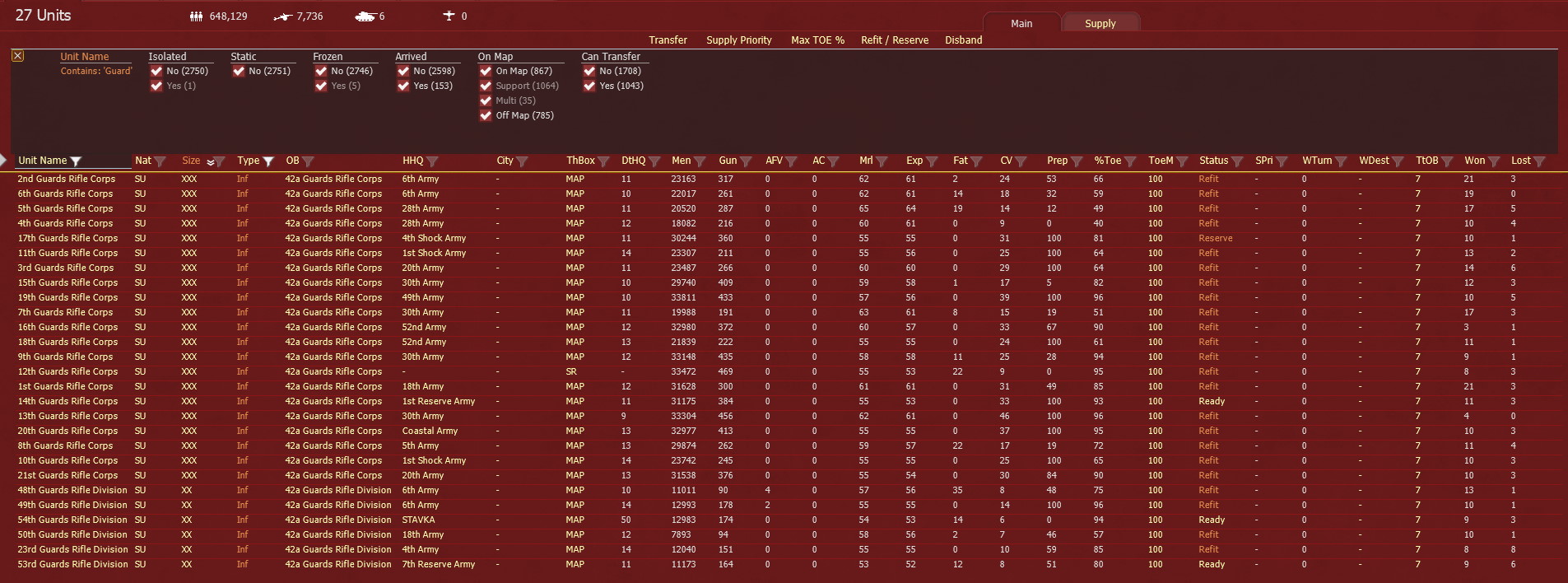Viewport: 1568px width, 583px height.
Task: Open the Refit / Reserve command
Action: click(x=895, y=40)
